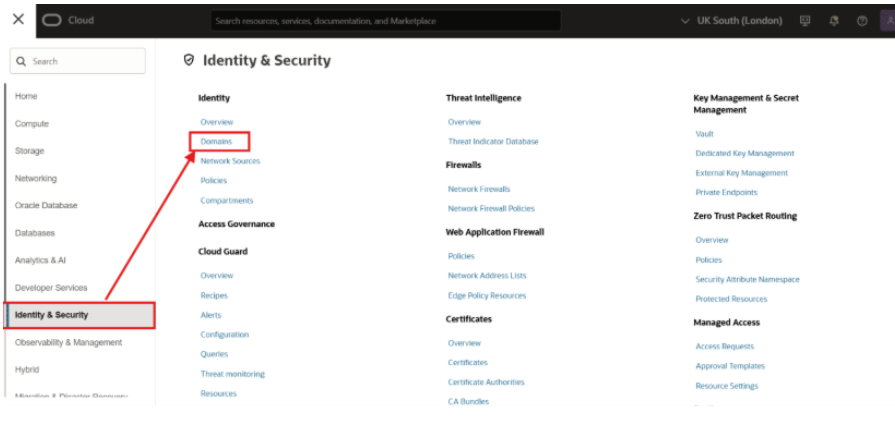
Task: Click the Oracle Cloud logo
Action: [x=68, y=20]
